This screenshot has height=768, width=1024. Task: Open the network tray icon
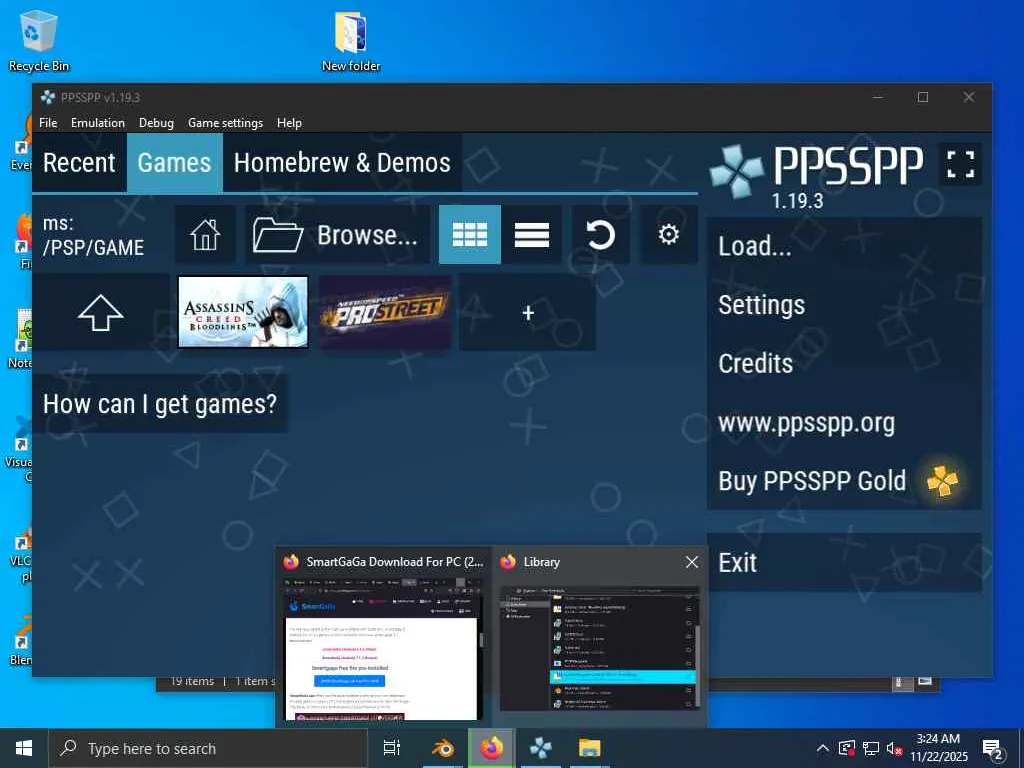[871, 748]
